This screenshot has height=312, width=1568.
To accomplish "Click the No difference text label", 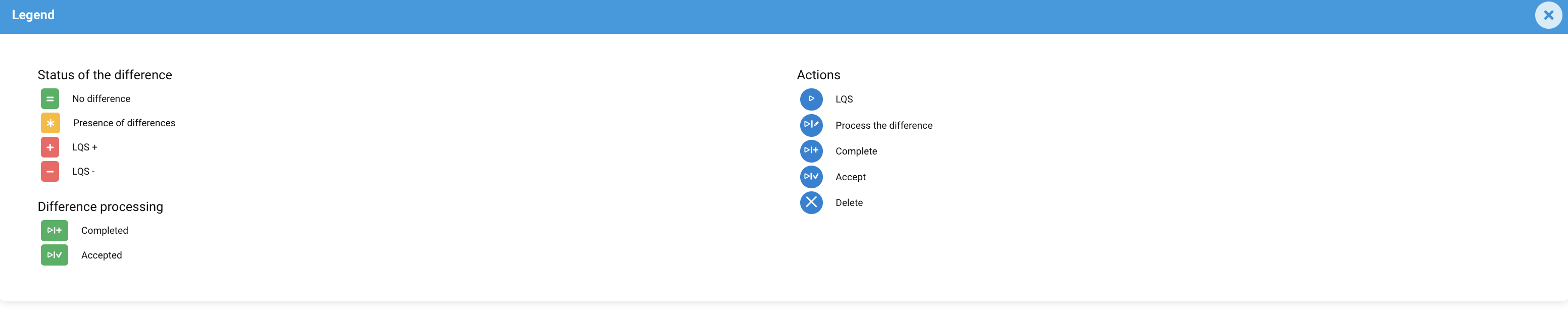I will 101,98.
